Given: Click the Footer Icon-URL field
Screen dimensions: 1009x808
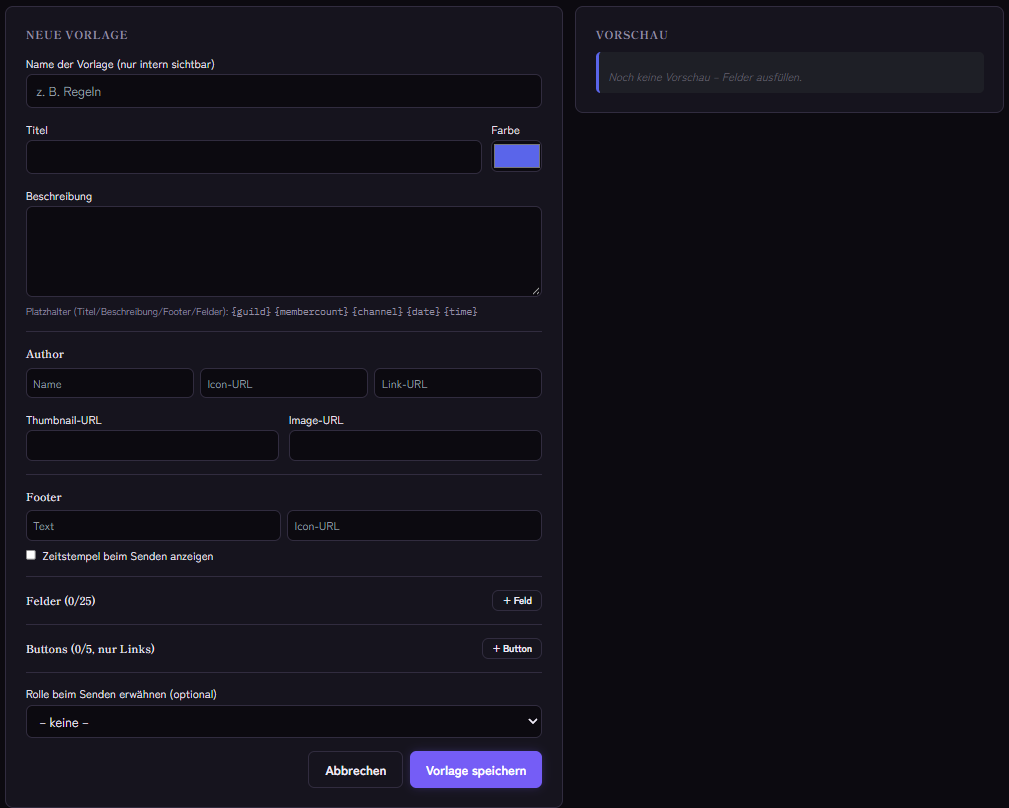Looking at the screenshot, I should tap(414, 526).
